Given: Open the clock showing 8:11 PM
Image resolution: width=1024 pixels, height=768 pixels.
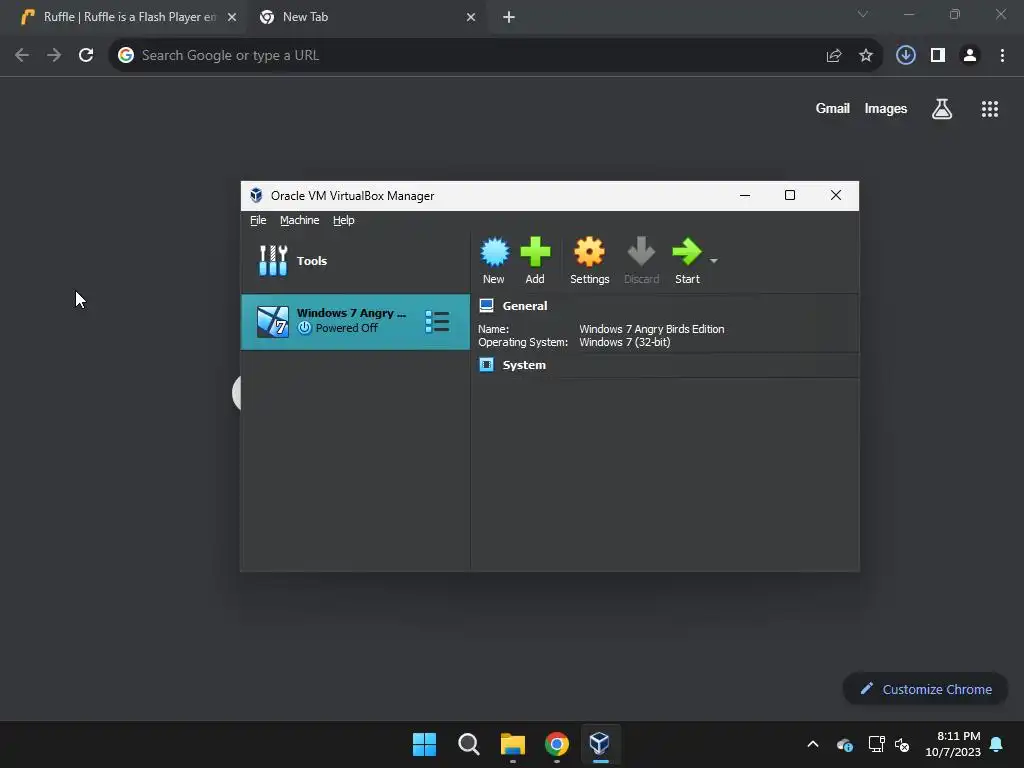Looking at the screenshot, I should click(953, 744).
